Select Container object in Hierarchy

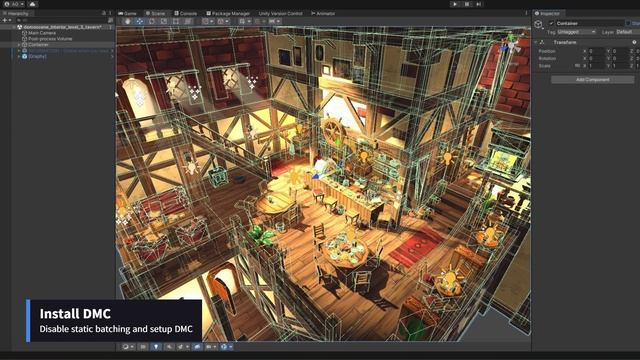[x=39, y=44]
